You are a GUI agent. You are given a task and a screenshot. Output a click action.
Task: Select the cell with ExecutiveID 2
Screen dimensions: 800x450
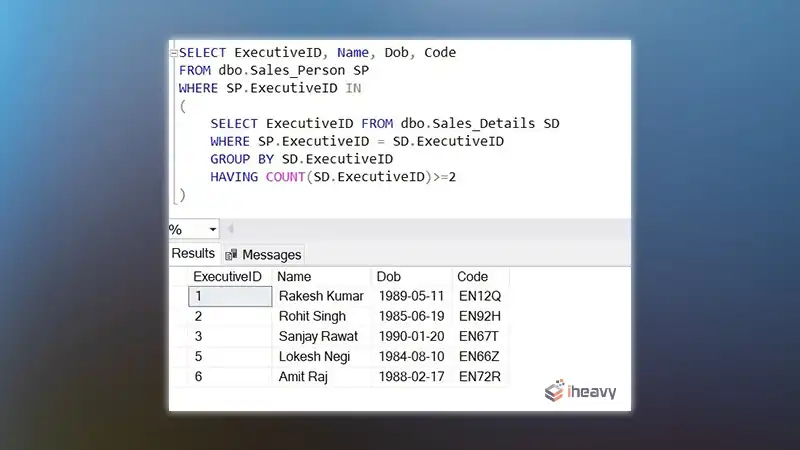[230, 316]
